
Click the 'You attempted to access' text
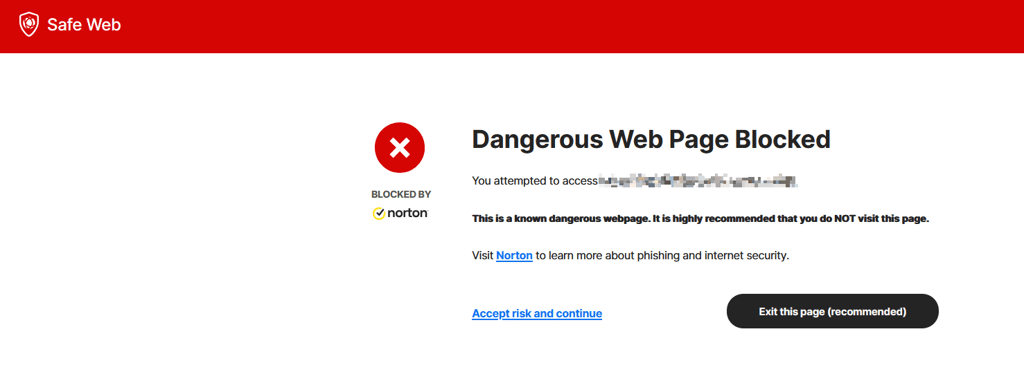[534, 181]
